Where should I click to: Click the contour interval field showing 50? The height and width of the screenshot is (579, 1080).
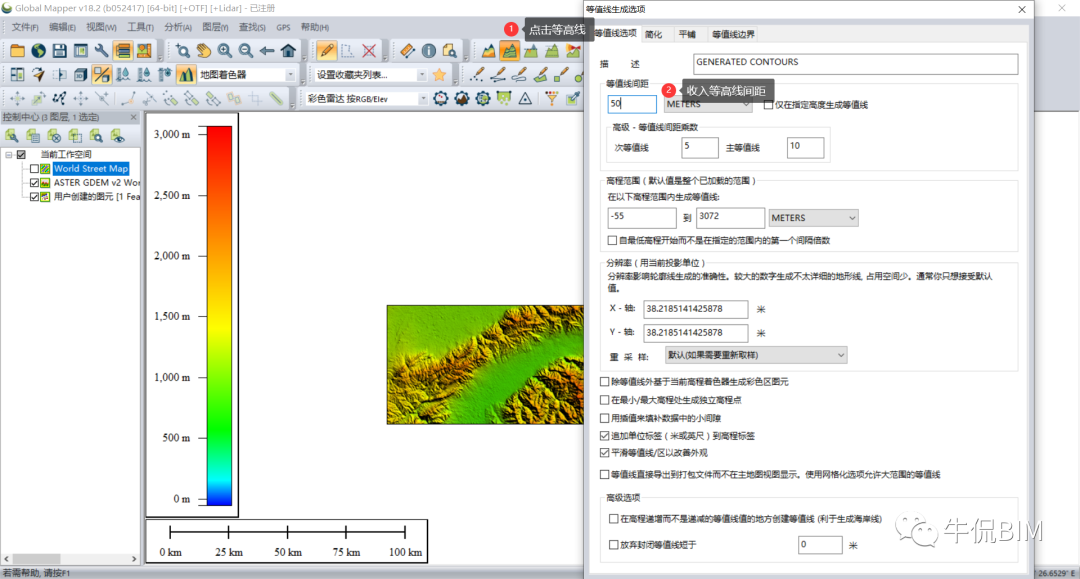click(x=632, y=104)
